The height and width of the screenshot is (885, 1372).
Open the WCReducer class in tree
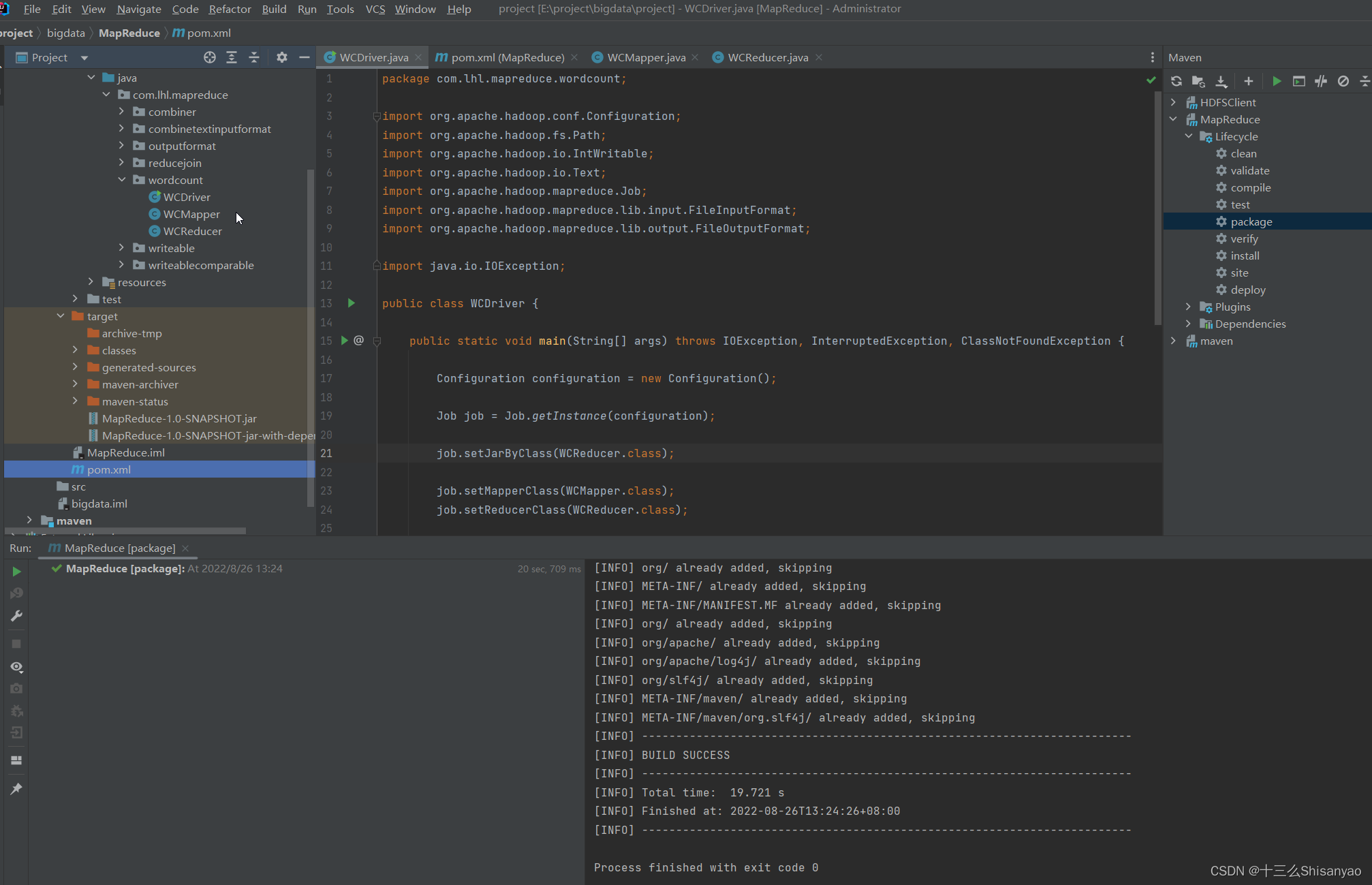coord(192,231)
